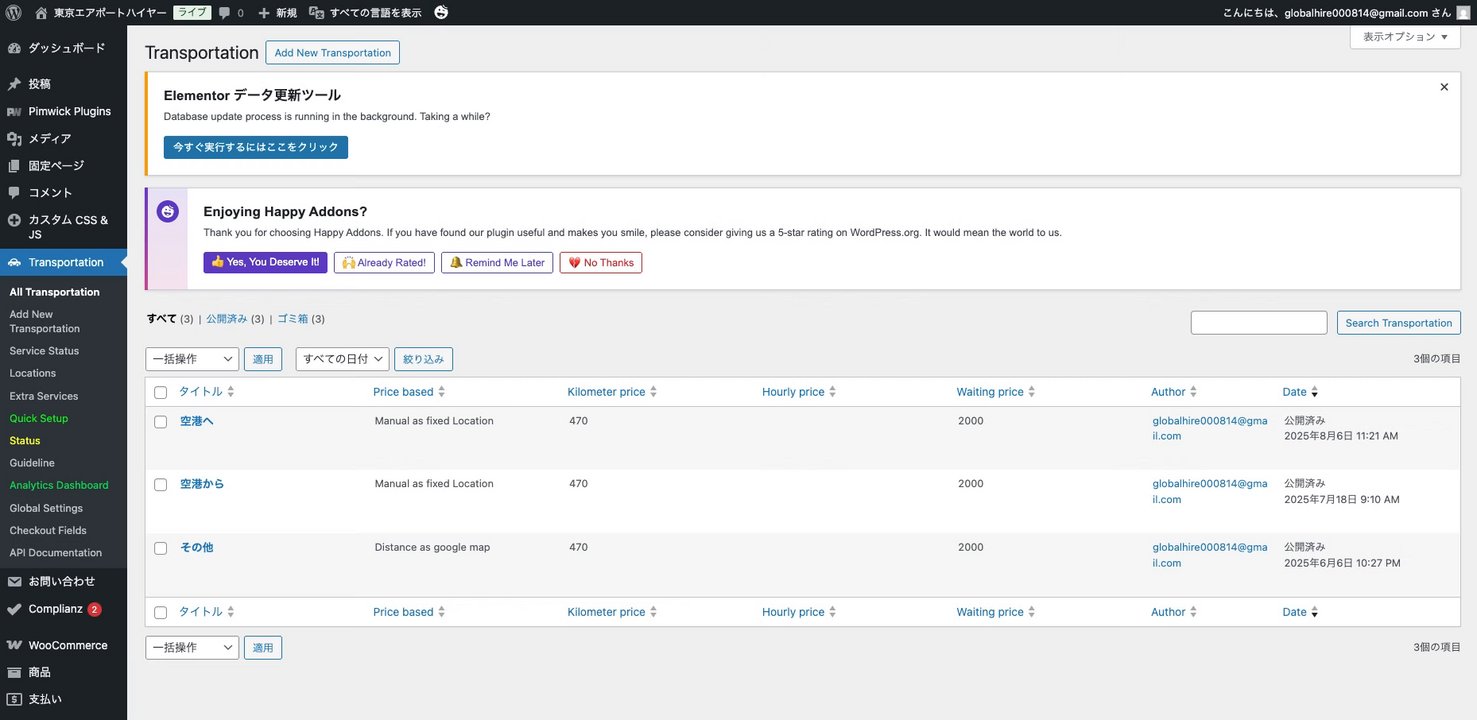Image resolution: width=1477 pixels, height=720 pixels.
Task: Expand the 表示オプション screen options panel
Action: (x=1404, y=37)
